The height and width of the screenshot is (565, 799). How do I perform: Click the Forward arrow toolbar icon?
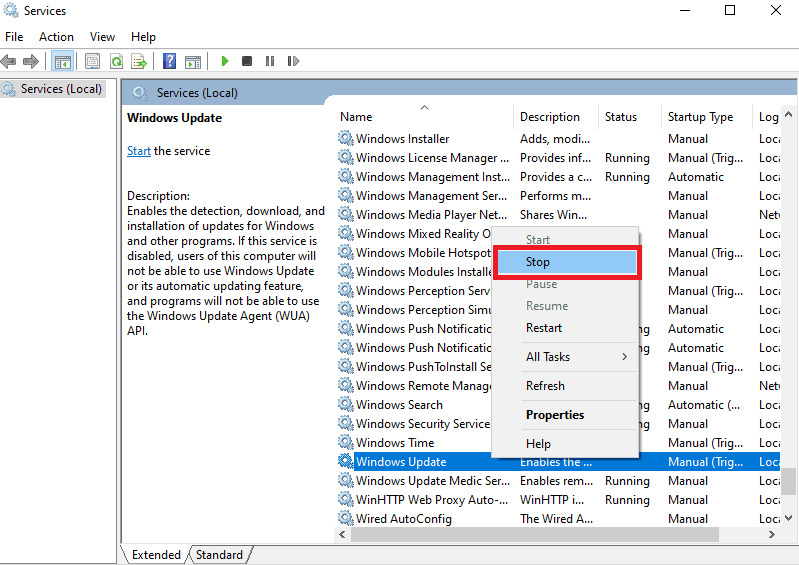point(31,62)
